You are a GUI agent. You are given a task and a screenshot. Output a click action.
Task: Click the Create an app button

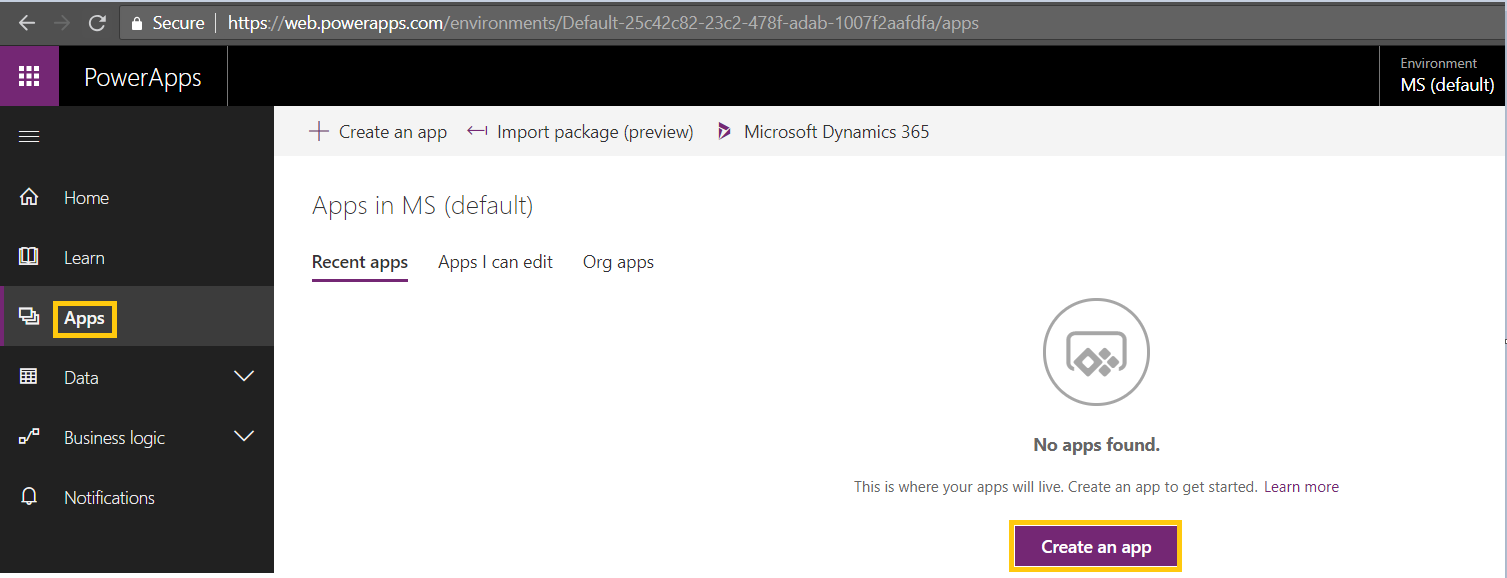pyautogui.click(x=1094, y=546)
